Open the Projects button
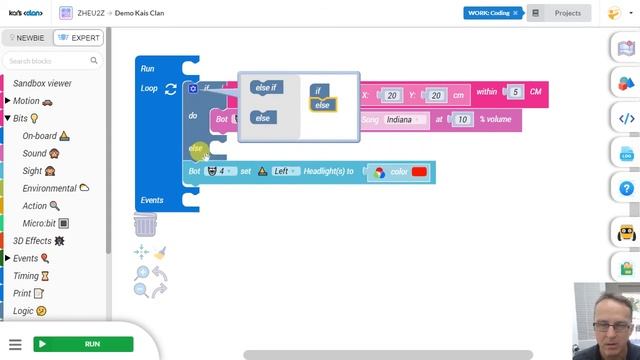640x360 pixels. [x=559, y=13]
